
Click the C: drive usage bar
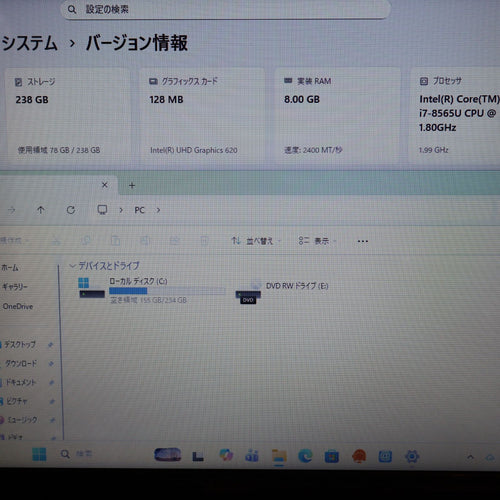pyautogui.click(x=167, y=291)
